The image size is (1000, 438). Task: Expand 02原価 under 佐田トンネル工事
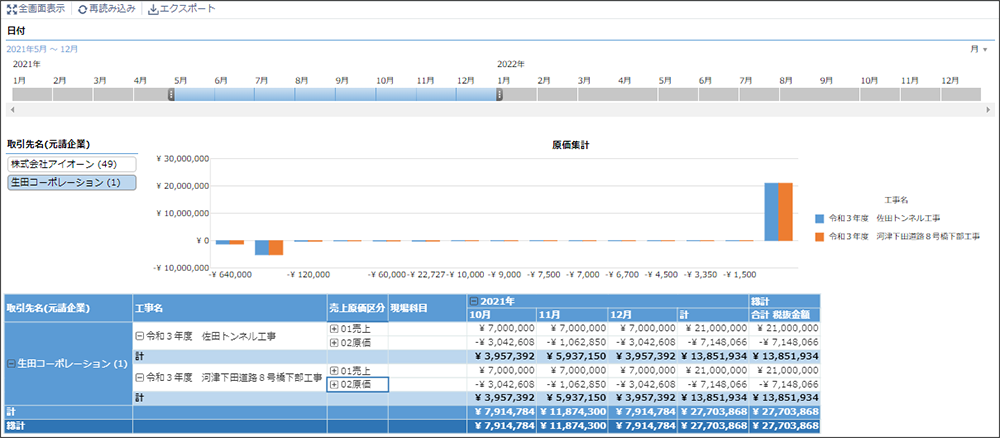[334, 342]
